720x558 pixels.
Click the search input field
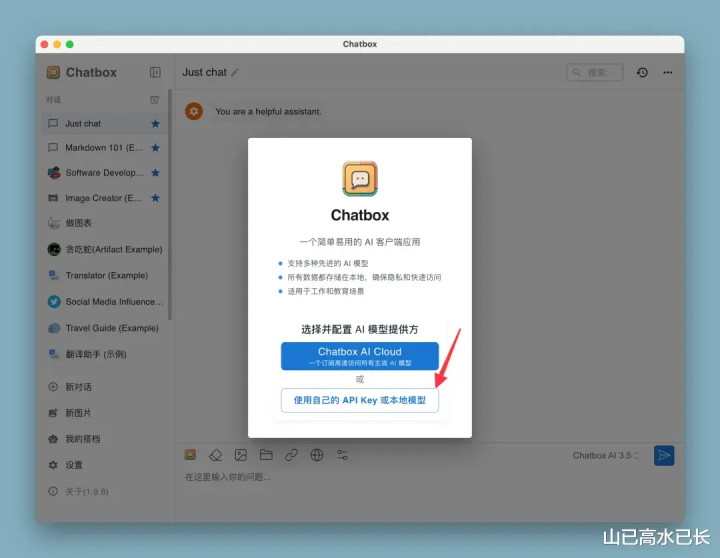pos(595,73)
